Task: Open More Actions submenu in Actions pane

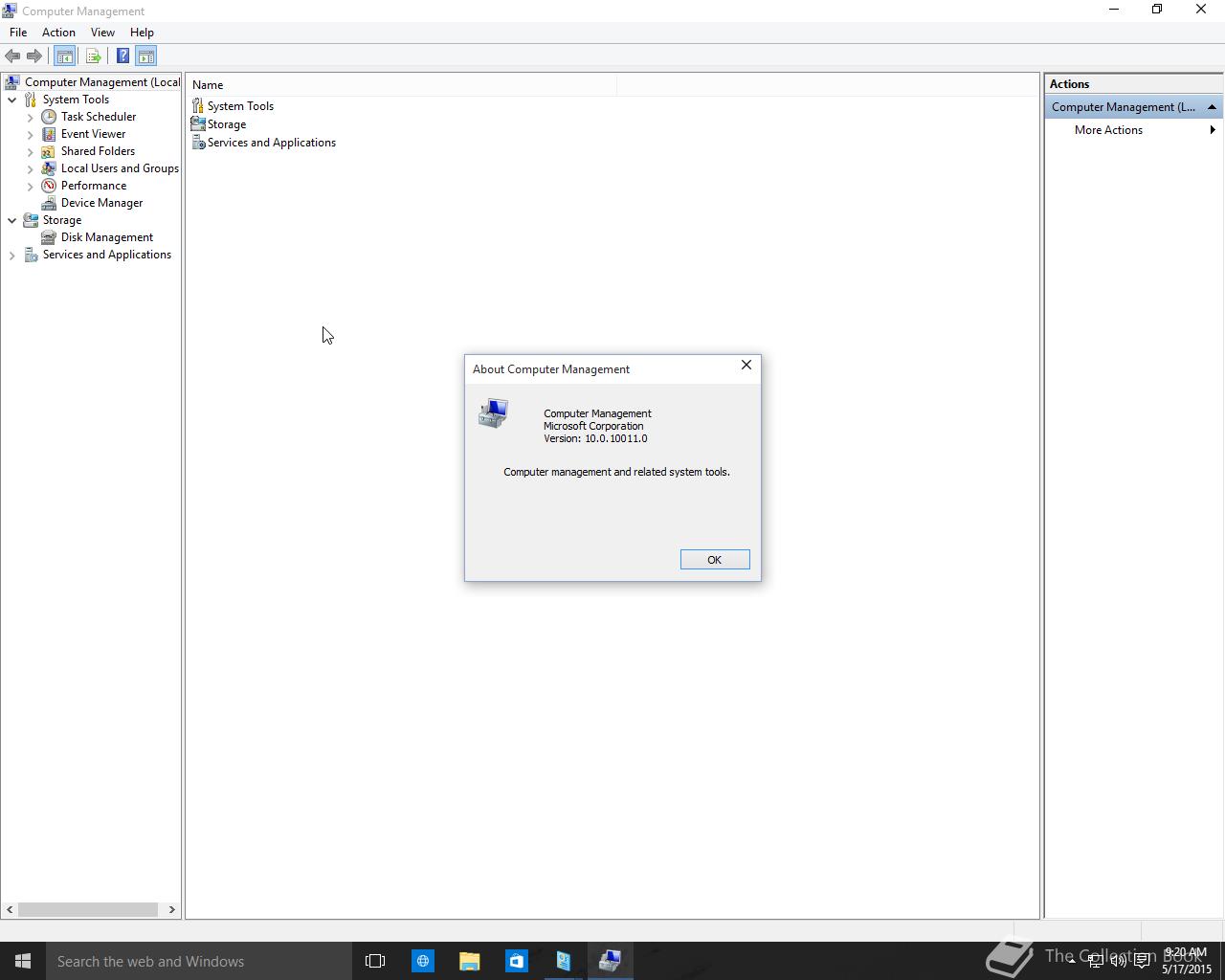Action: (1134, 130)
